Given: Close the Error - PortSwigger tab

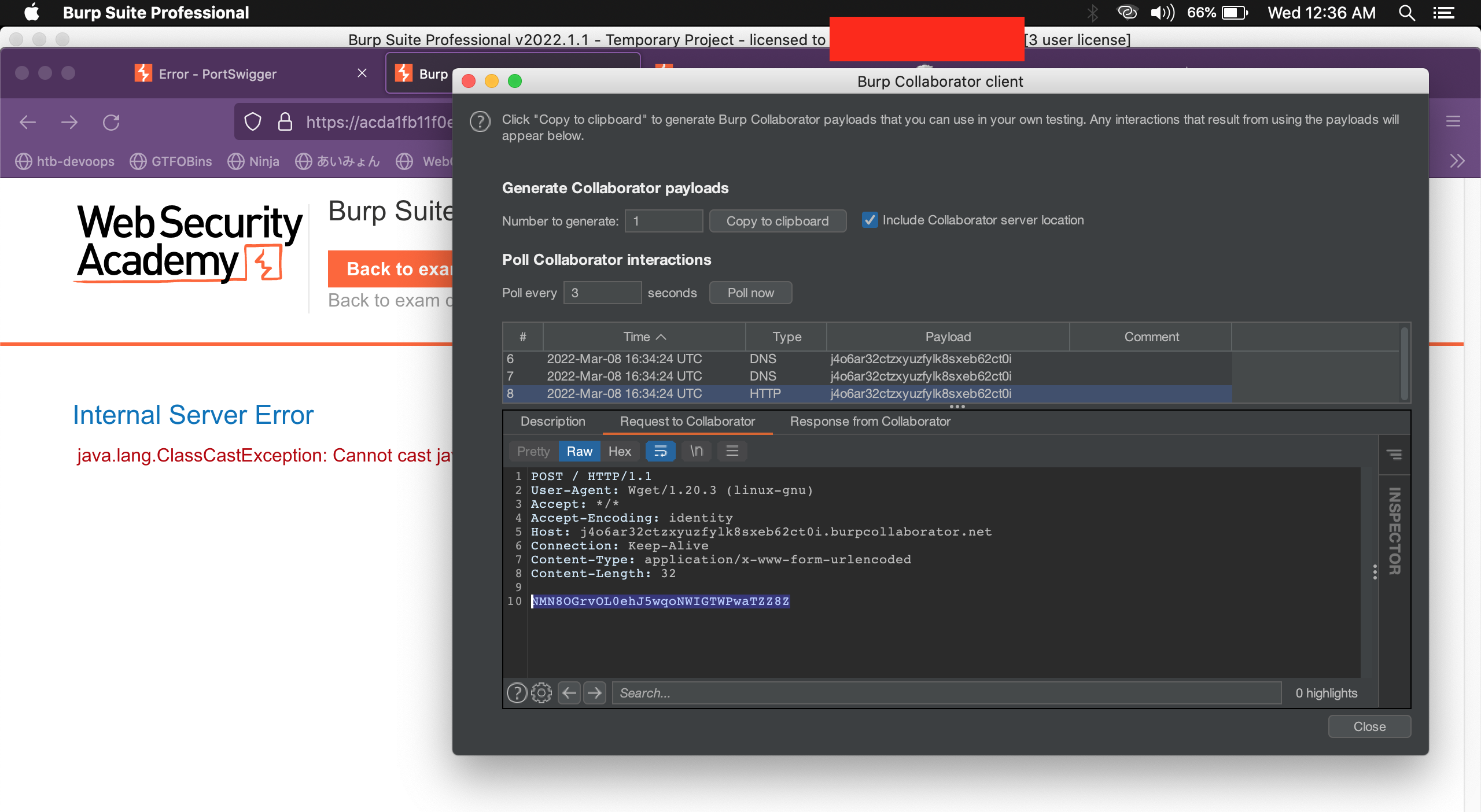Looking at the screenshot, I should pyautogui.click(x=362, y=73).
